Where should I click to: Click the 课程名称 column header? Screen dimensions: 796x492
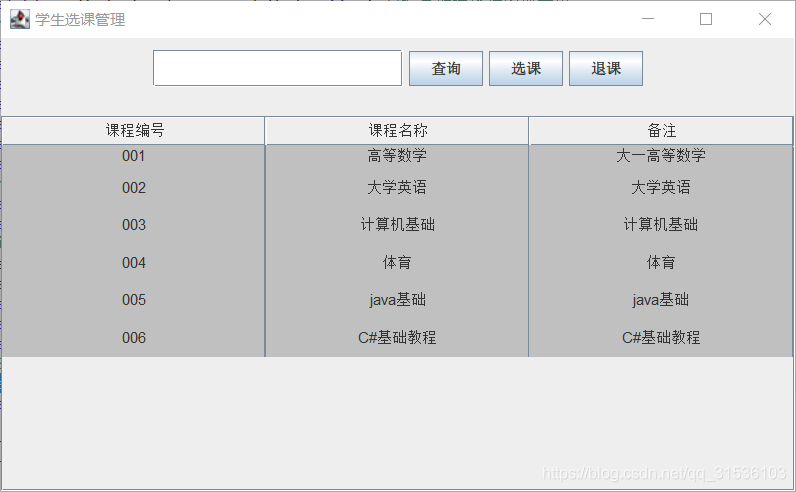pos(397,130)
